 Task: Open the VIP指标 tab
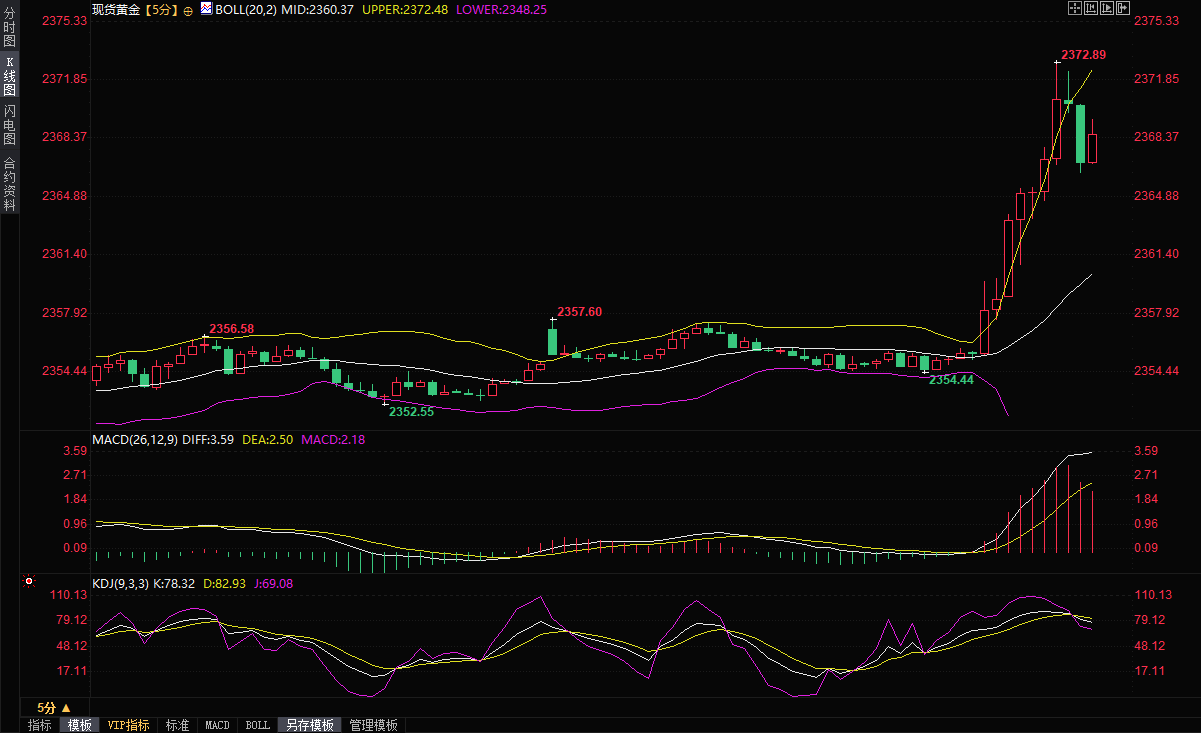128,725
